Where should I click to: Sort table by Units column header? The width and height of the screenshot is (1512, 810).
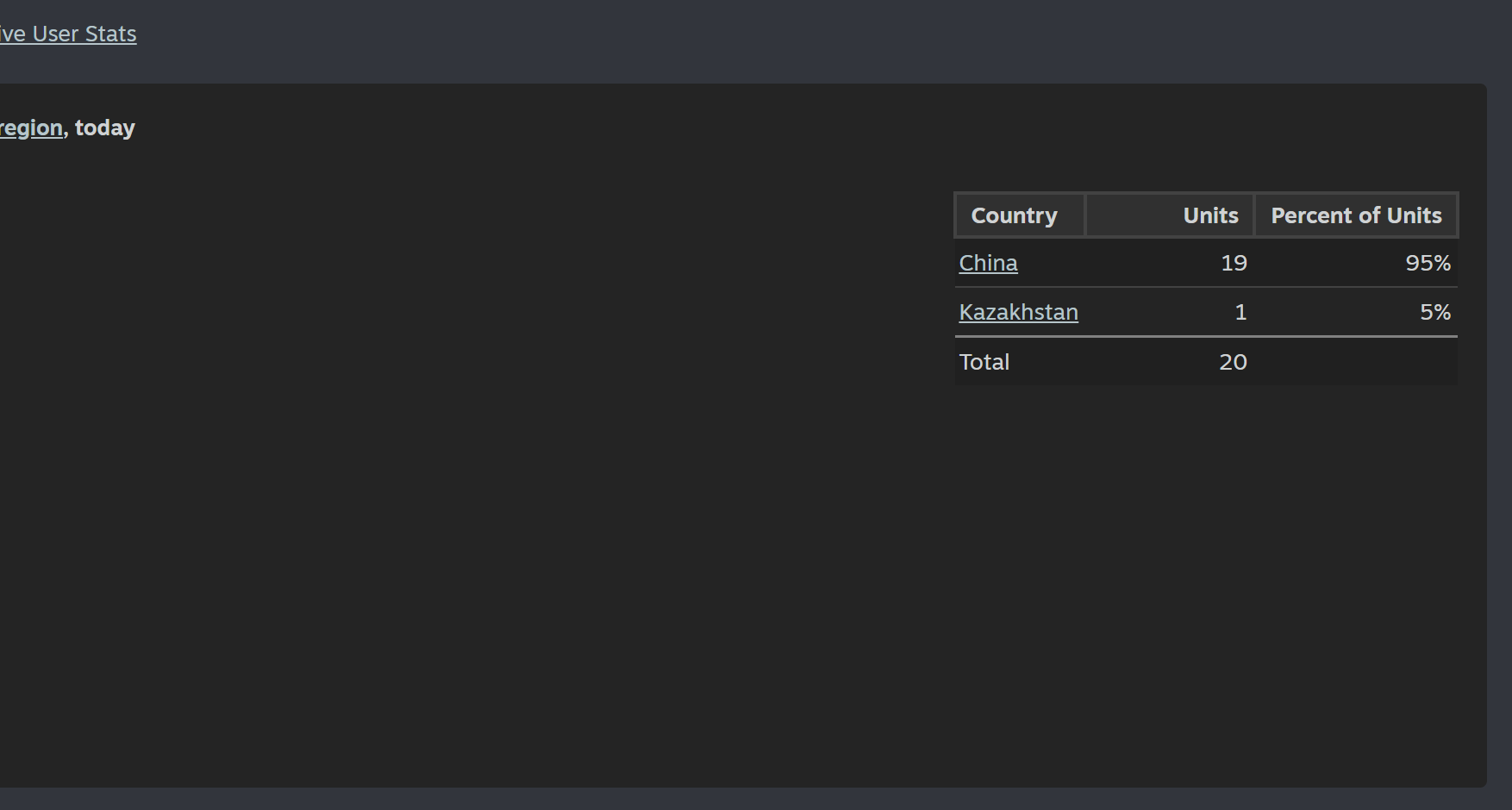coord(1210,215)
